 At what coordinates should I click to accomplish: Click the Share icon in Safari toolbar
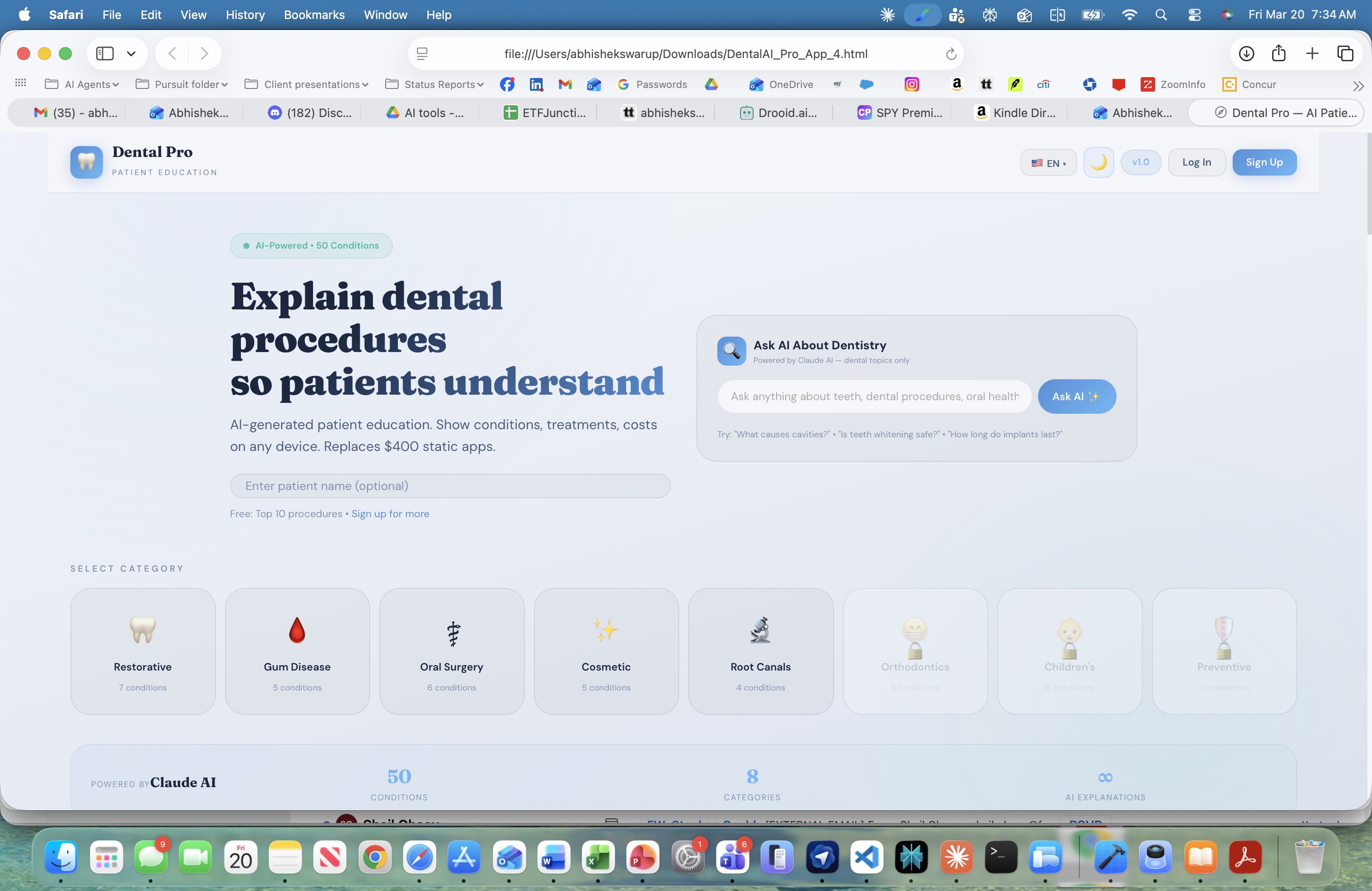pos(1279,54)
